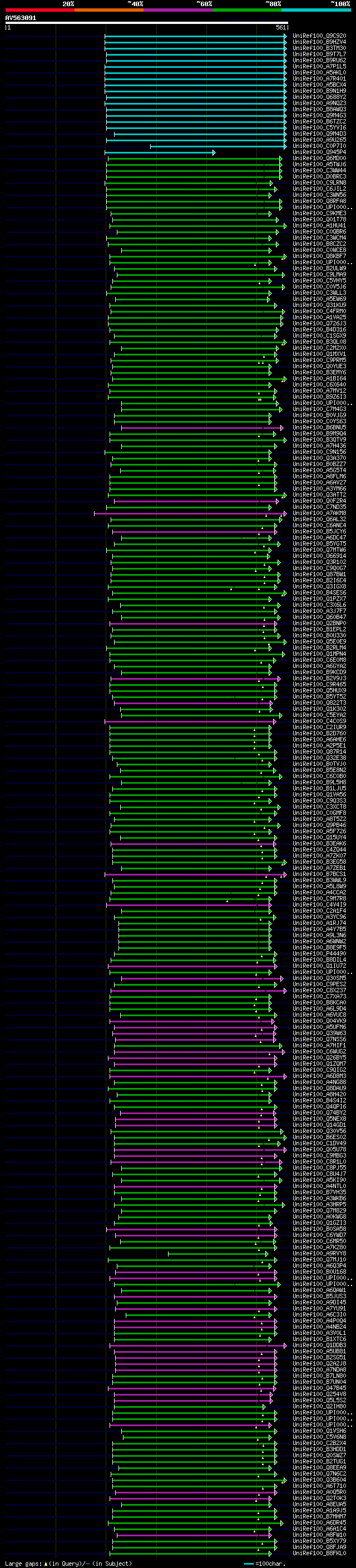The width and height of the screenshot is (356, 1568).
Task: Open hit UniRef100_D0BRC3
Action: pos(319,176)
